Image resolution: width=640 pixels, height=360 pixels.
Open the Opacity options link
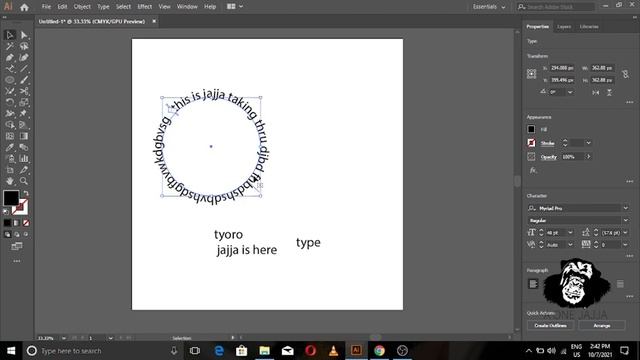pos(549,157)
